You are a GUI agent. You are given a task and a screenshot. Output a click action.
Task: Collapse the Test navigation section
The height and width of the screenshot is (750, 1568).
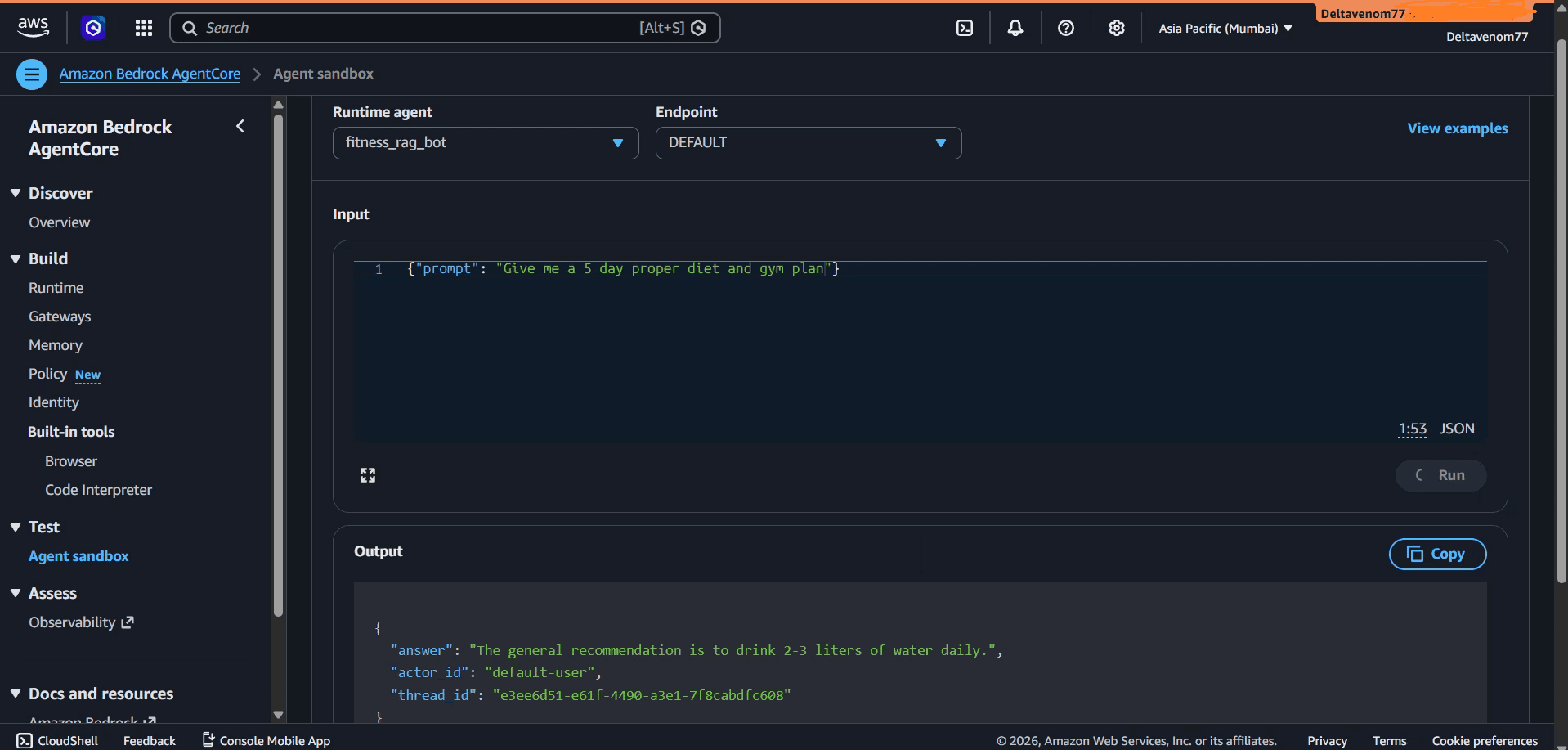click(x=16, y=528)
